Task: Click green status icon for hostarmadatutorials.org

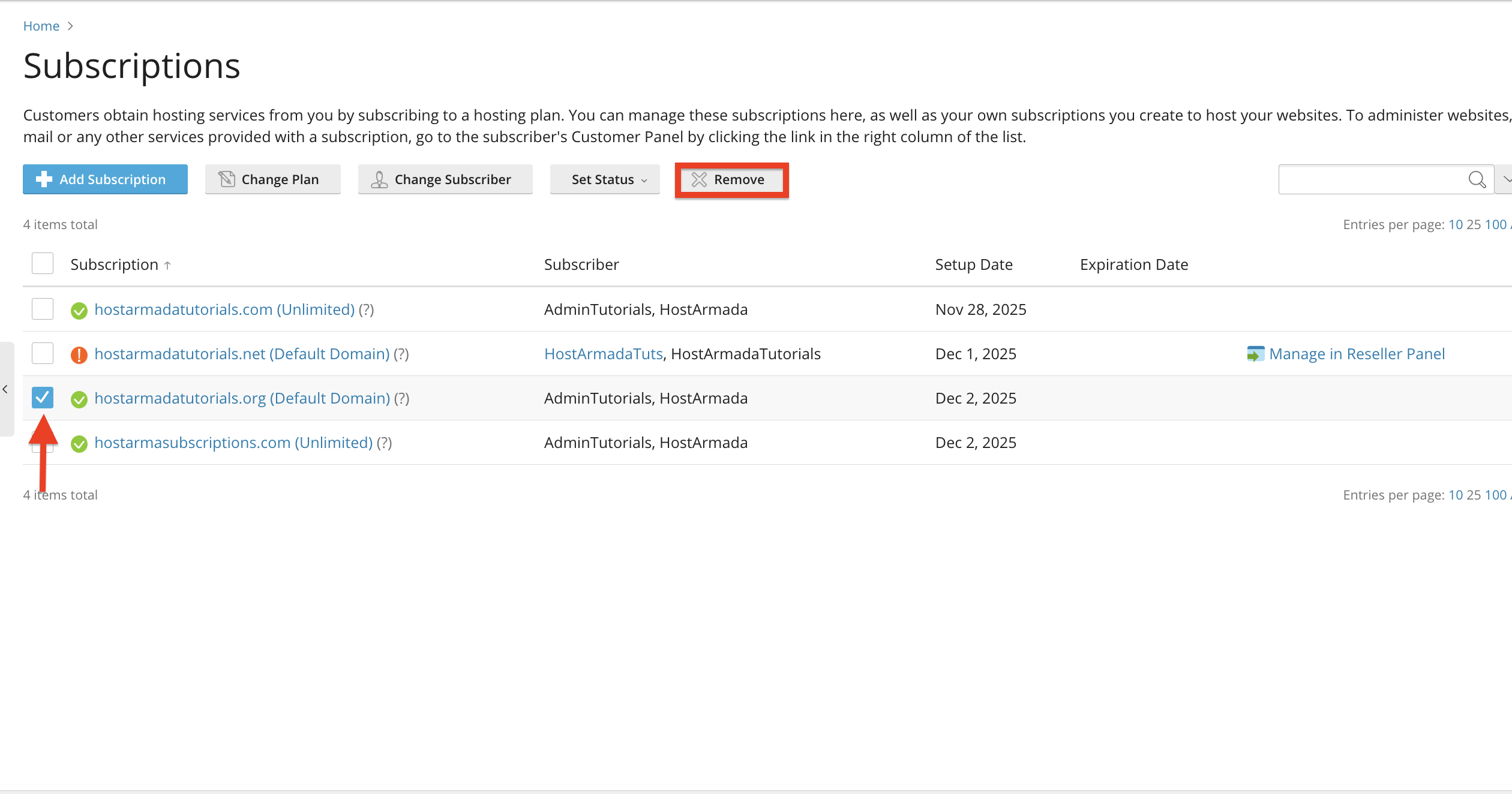Action: point(79,399)
